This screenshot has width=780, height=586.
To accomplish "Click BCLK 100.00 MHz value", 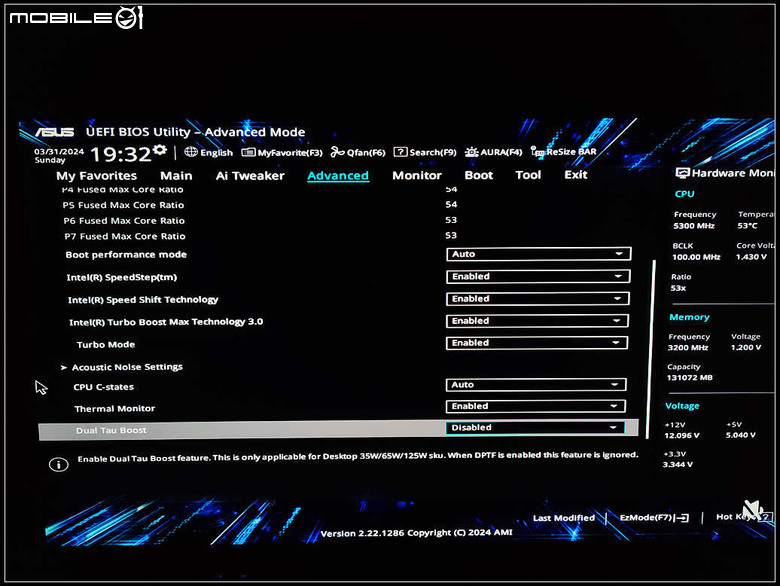I will coord(696,257).
